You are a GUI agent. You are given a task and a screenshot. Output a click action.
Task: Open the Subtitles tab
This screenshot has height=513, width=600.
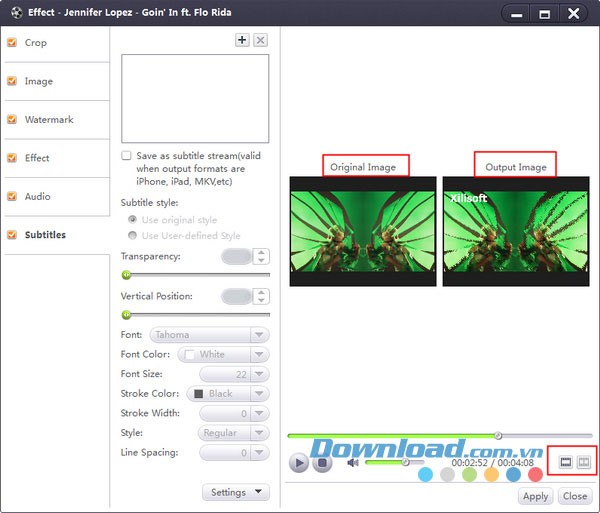(57, 235)
